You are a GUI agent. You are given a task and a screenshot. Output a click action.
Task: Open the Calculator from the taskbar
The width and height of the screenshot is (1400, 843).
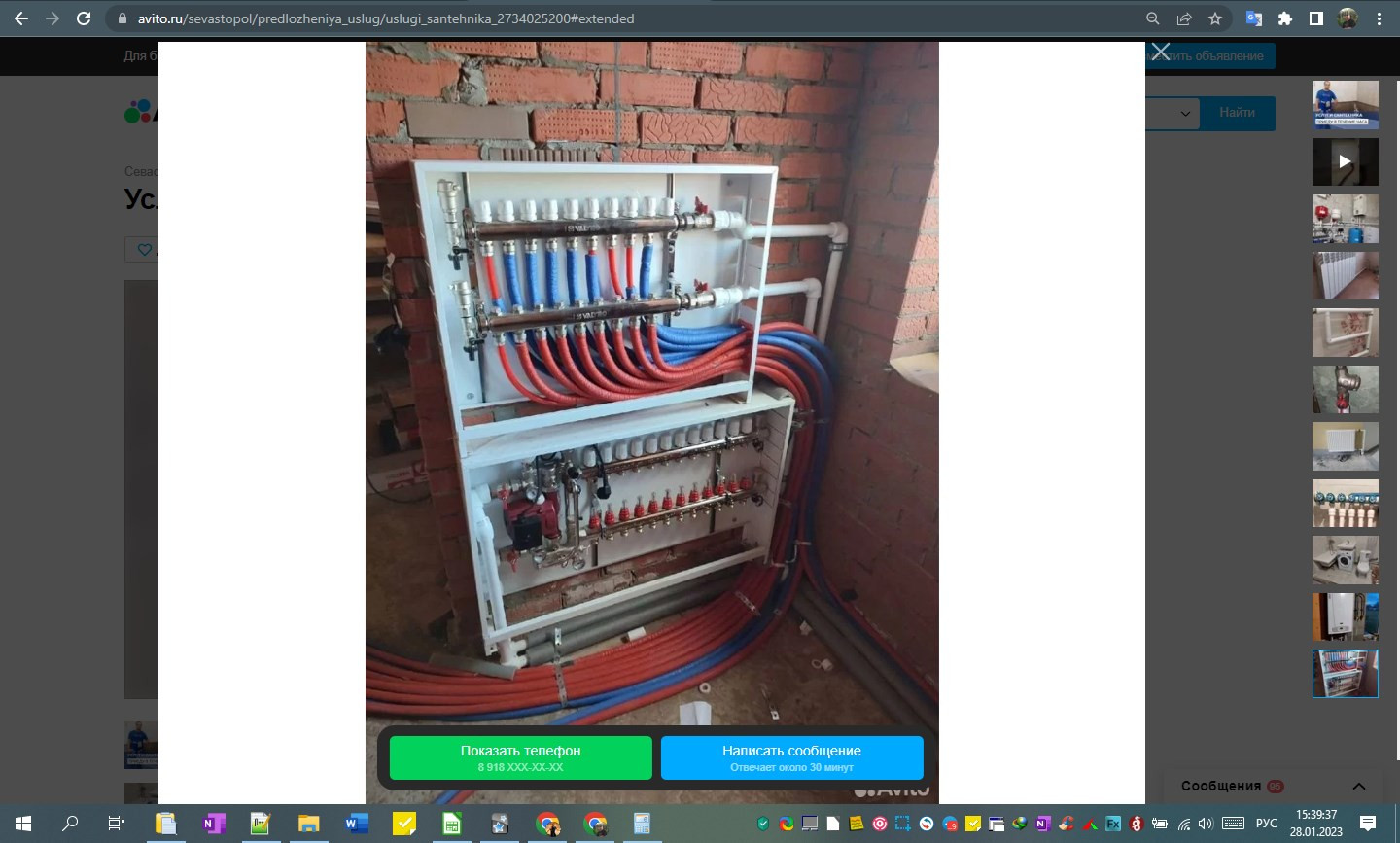(x=642, y=824)
